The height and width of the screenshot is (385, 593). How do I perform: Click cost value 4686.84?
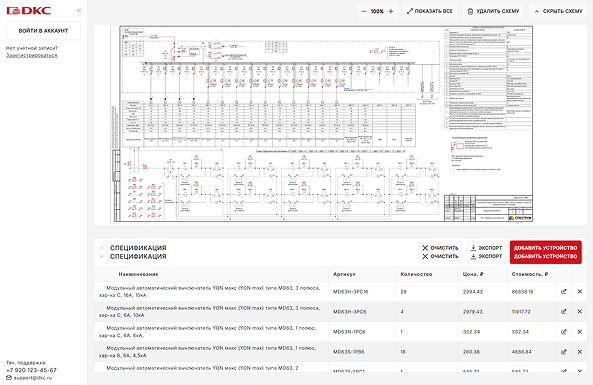(x=521, y=352)
